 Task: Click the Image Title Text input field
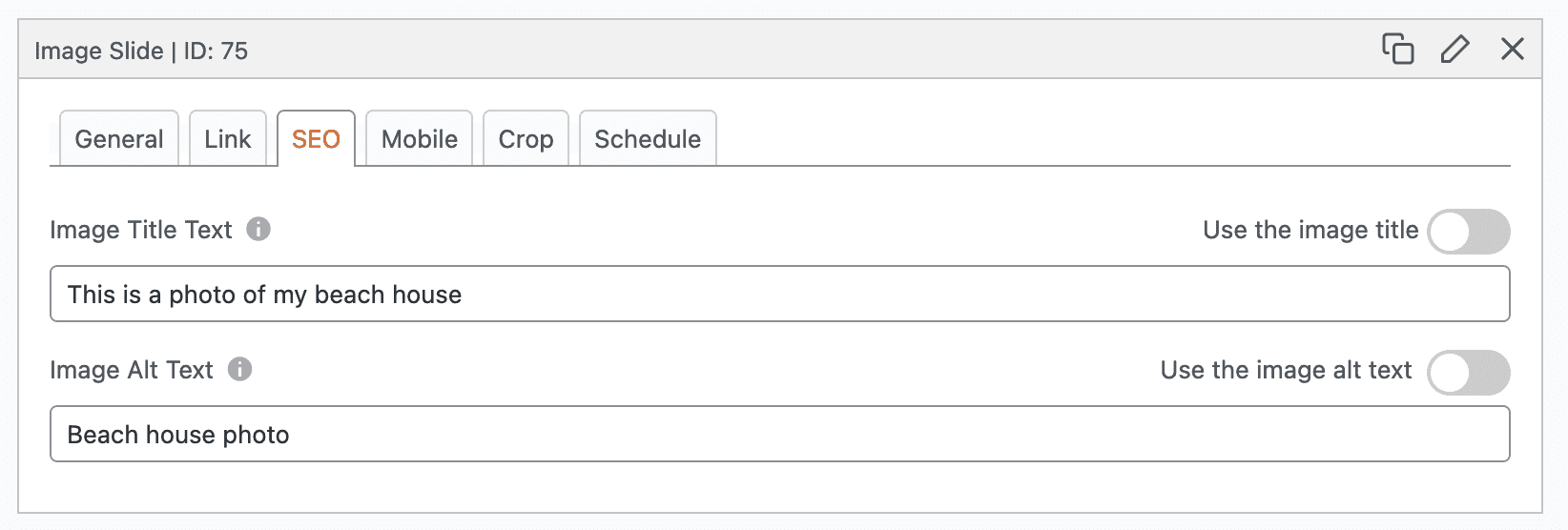coord(779,295)
